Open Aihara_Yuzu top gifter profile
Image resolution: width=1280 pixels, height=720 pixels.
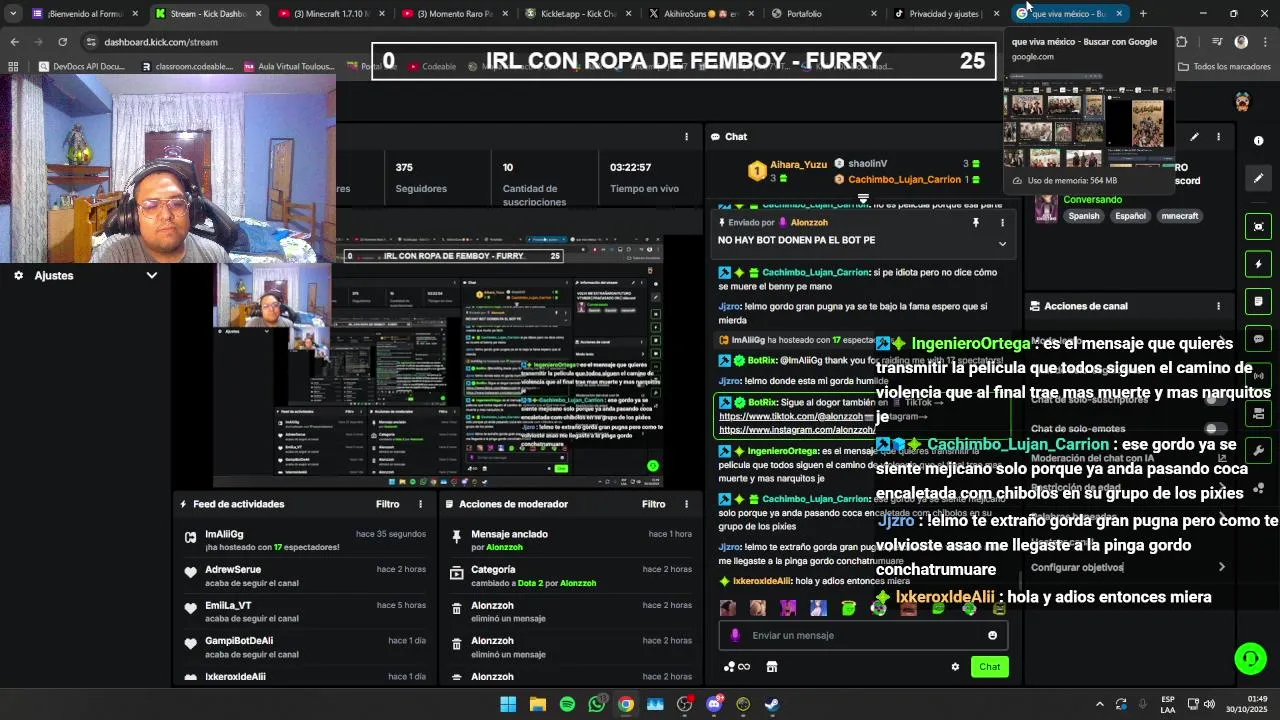click(799, 164)
